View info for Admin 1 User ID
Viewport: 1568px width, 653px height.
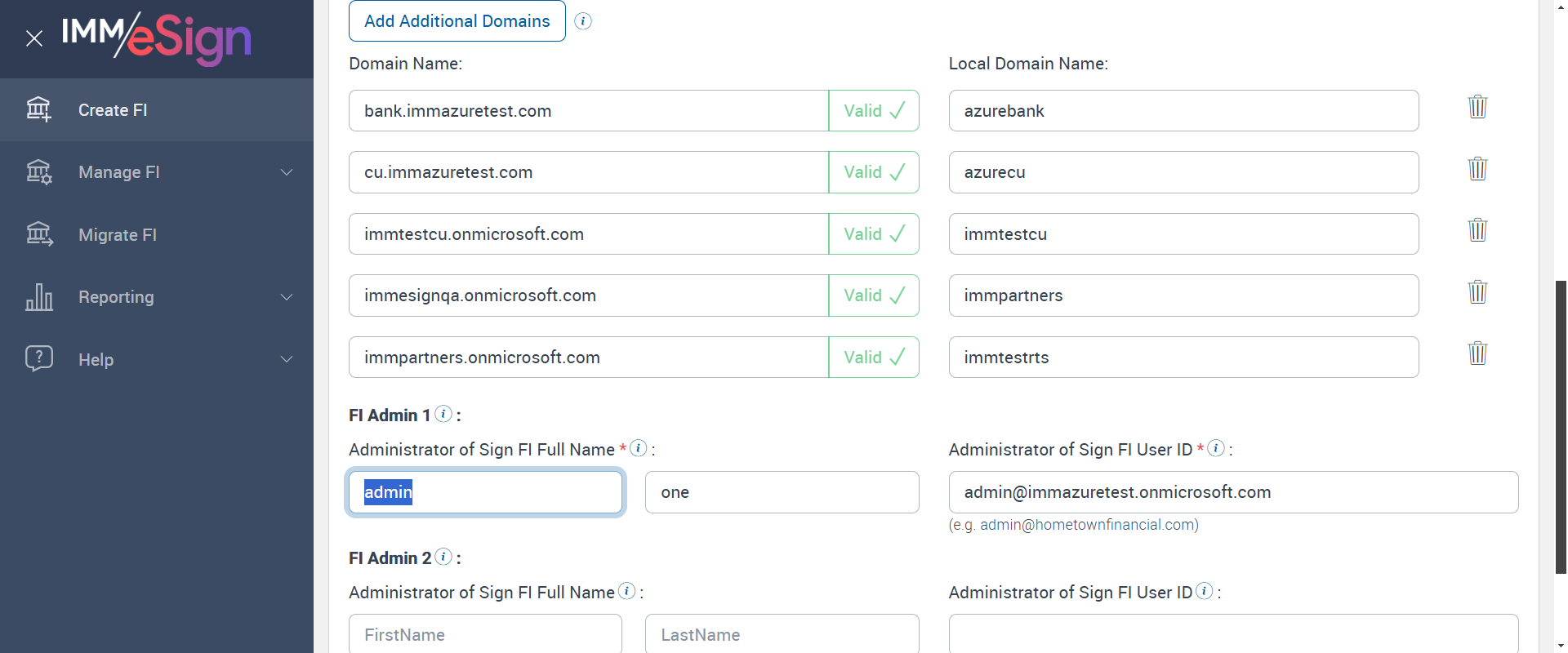(1216, 448)
